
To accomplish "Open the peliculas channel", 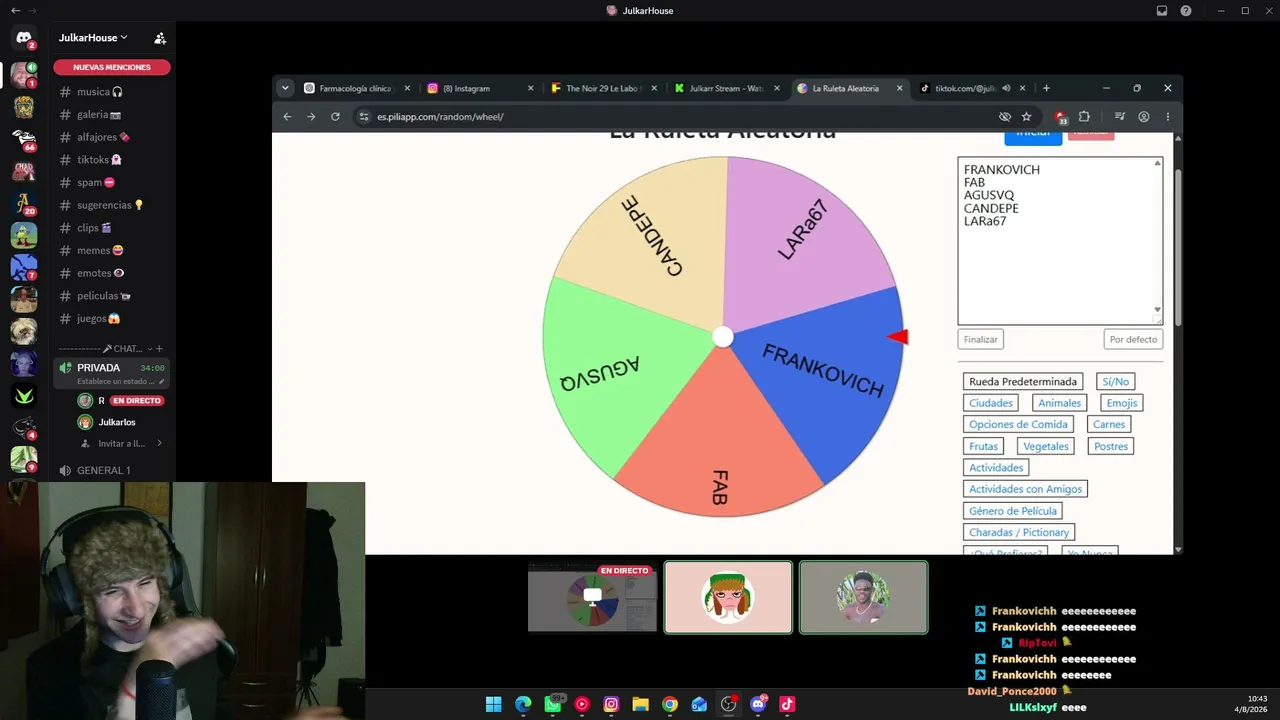I will (112, 296).
